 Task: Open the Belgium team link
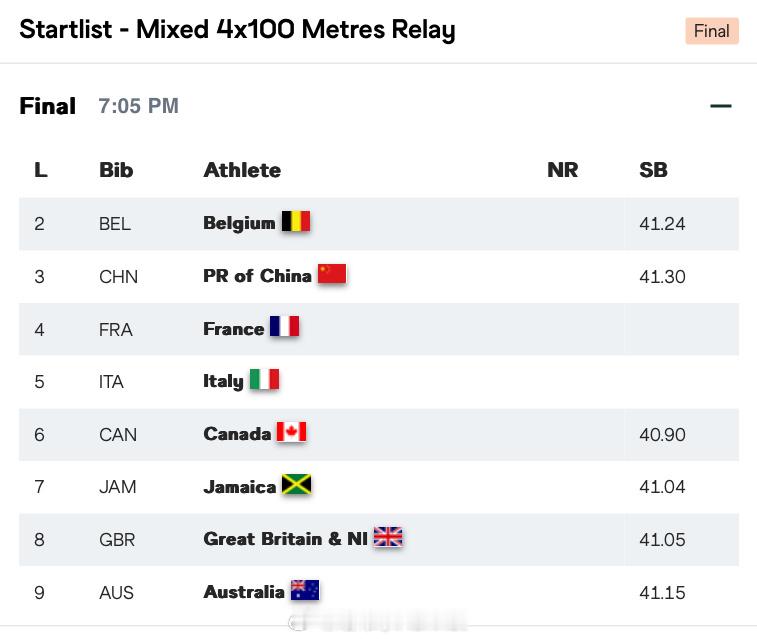tap(239, 223)
